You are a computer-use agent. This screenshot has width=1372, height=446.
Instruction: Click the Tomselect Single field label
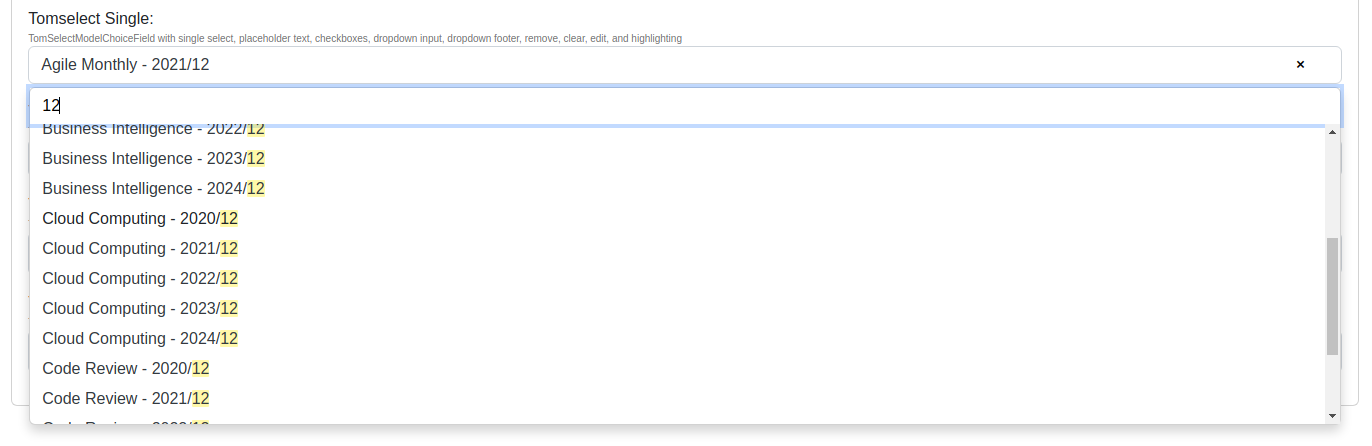(x=91, y=19)
